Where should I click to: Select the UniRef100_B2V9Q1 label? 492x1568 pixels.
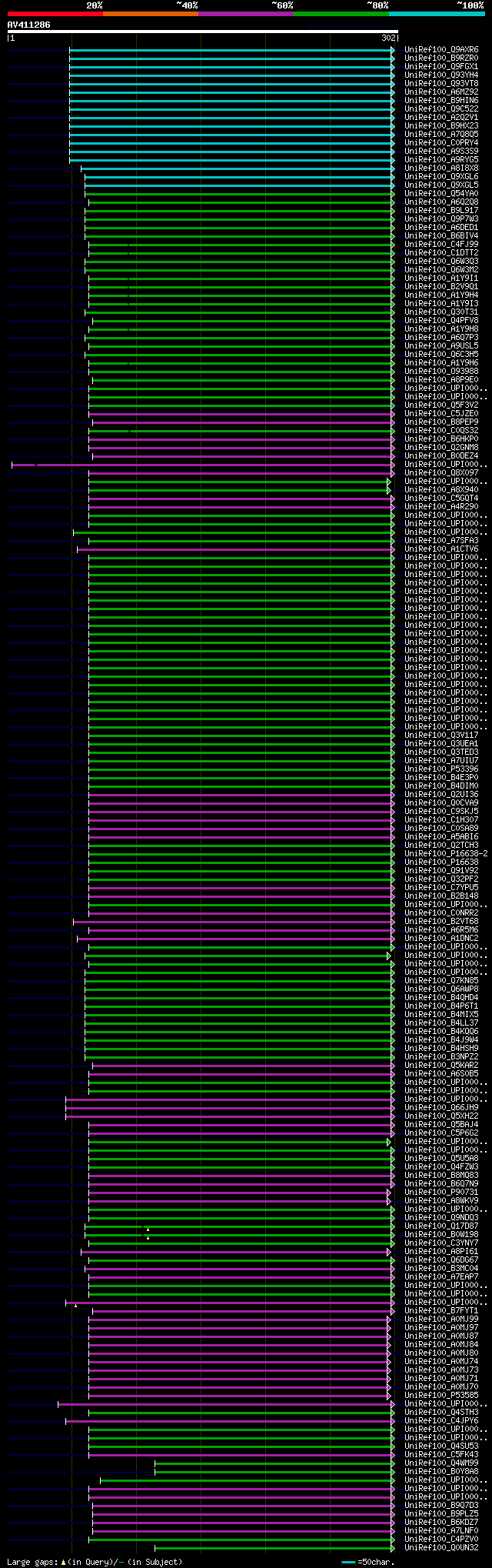click(441, 286)
